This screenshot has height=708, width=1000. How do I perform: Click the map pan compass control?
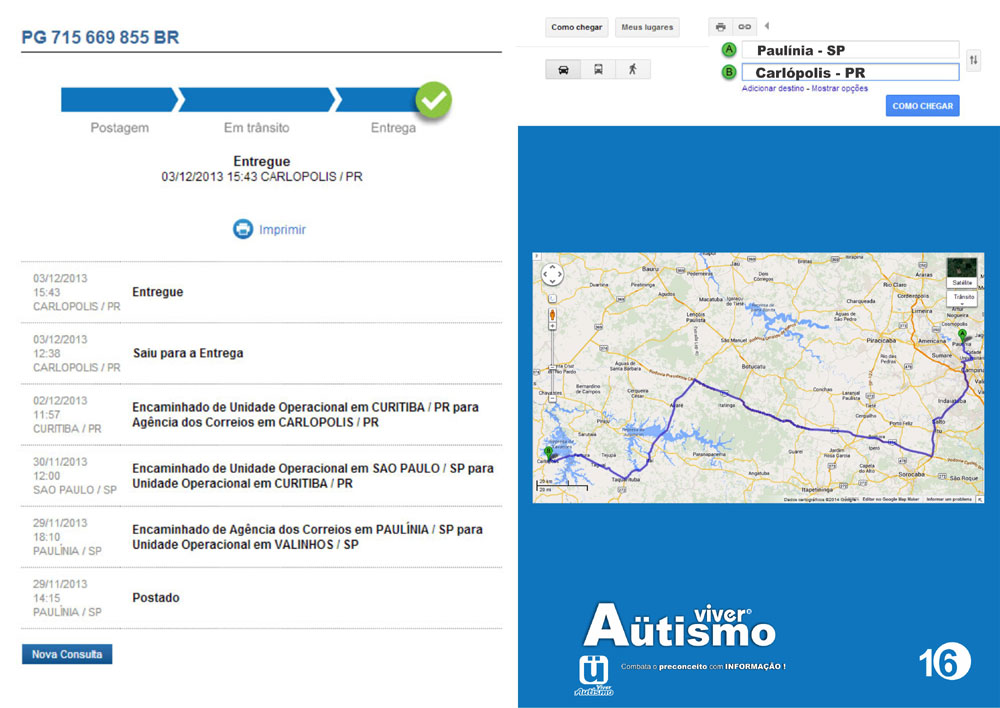point(552,274)
